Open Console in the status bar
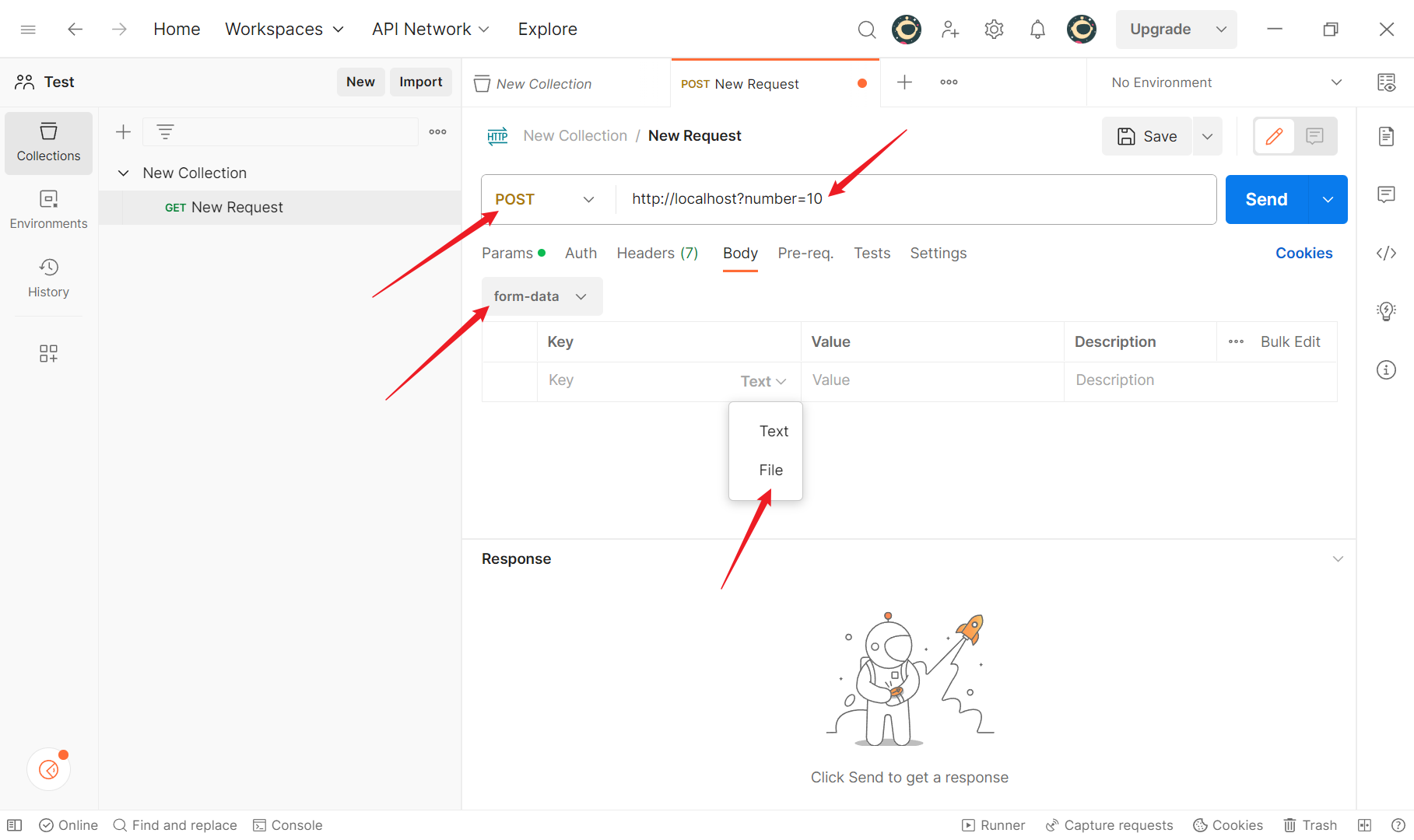Screen dimensions: 1414x840 [288, 825]
